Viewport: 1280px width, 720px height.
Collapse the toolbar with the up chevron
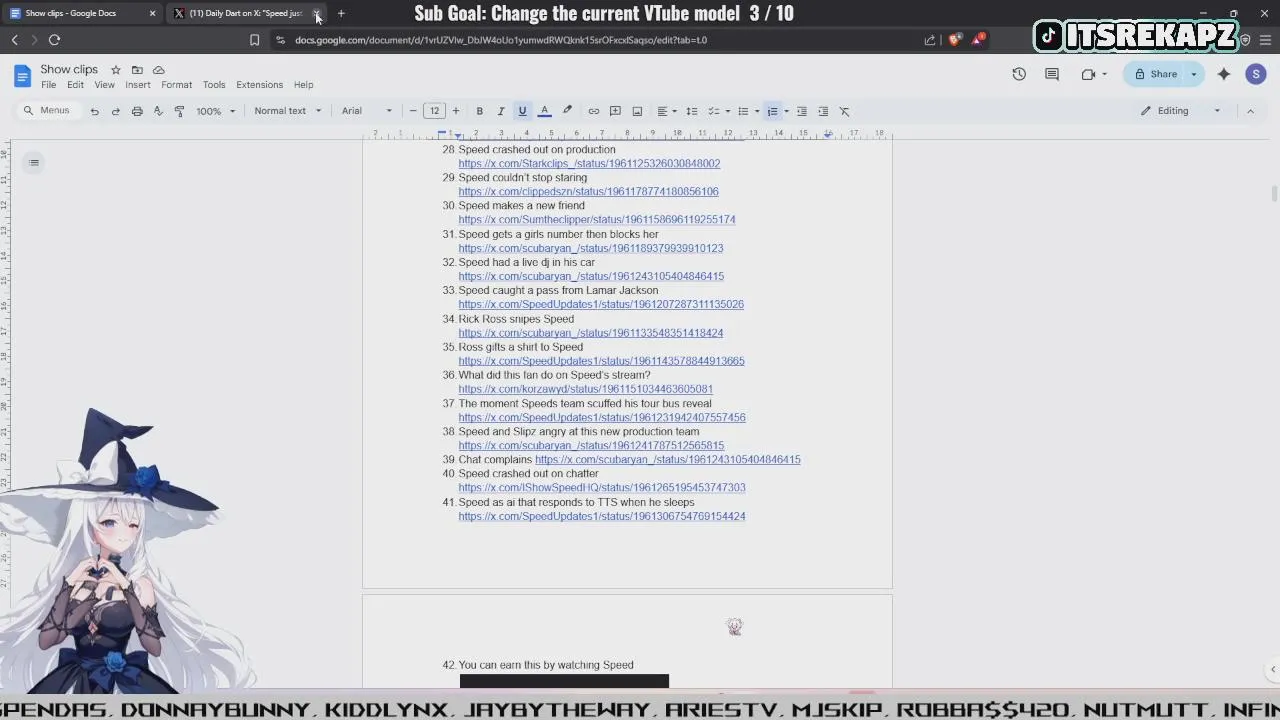coord(1250,111)
